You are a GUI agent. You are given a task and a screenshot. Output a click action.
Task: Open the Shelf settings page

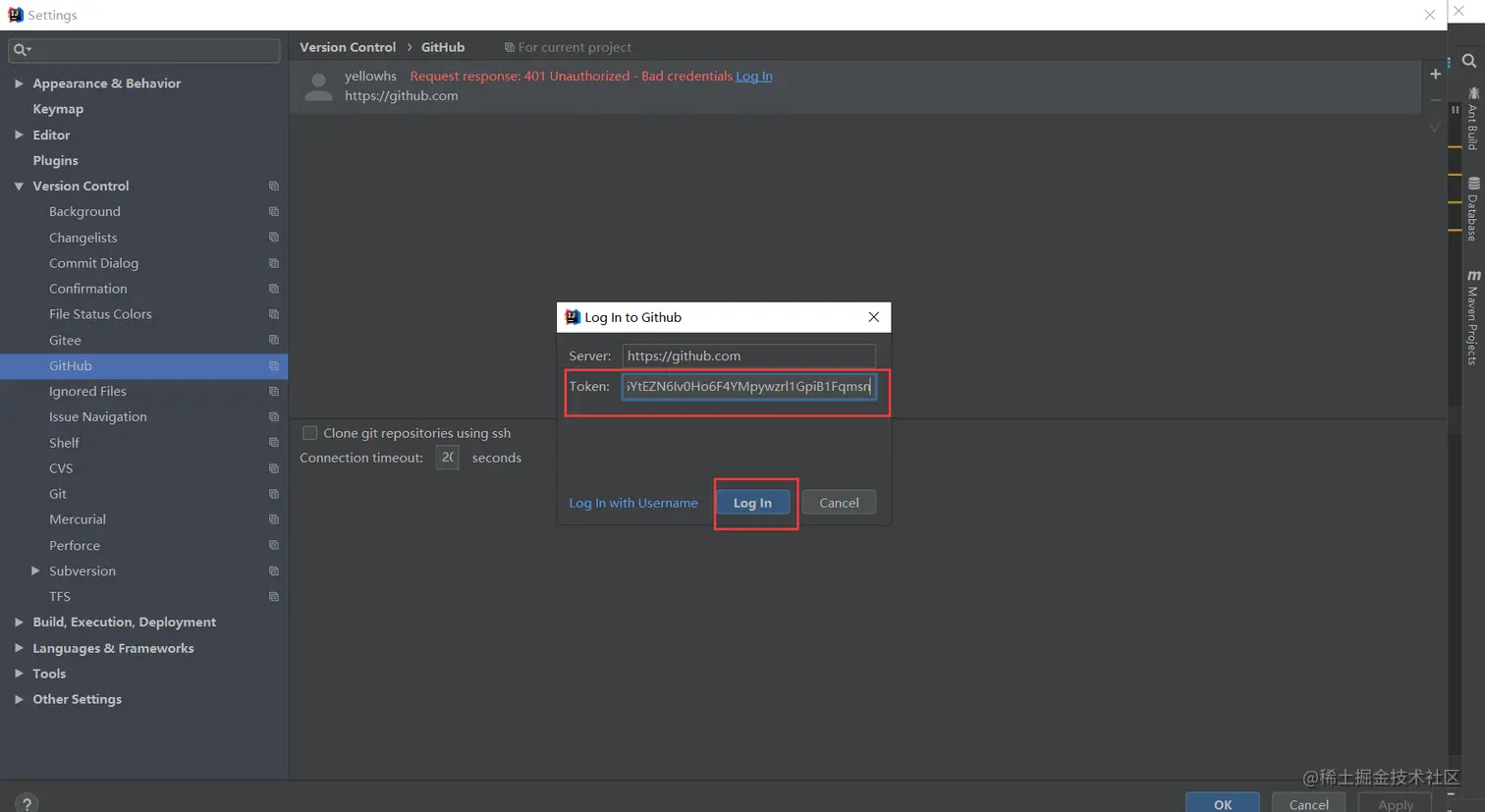[x=64, y=443]
